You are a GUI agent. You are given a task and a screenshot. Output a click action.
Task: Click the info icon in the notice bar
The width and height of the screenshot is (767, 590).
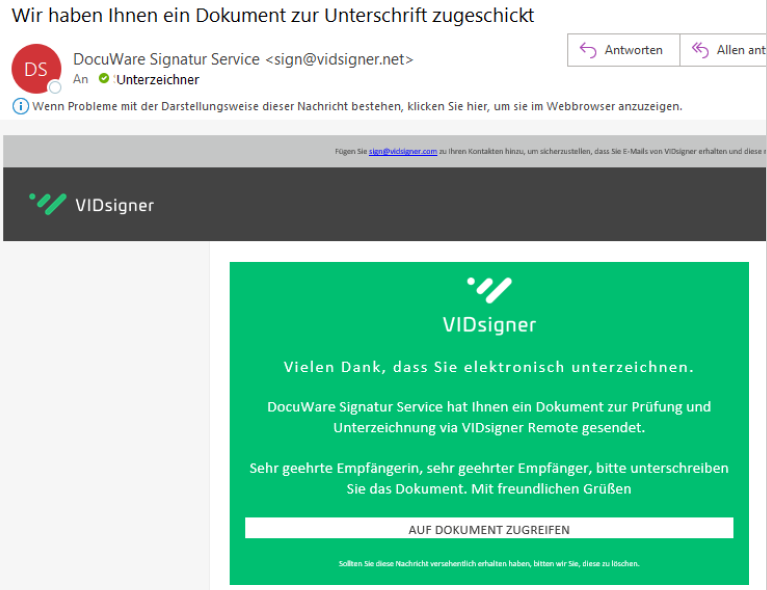[x=21, y=106]
